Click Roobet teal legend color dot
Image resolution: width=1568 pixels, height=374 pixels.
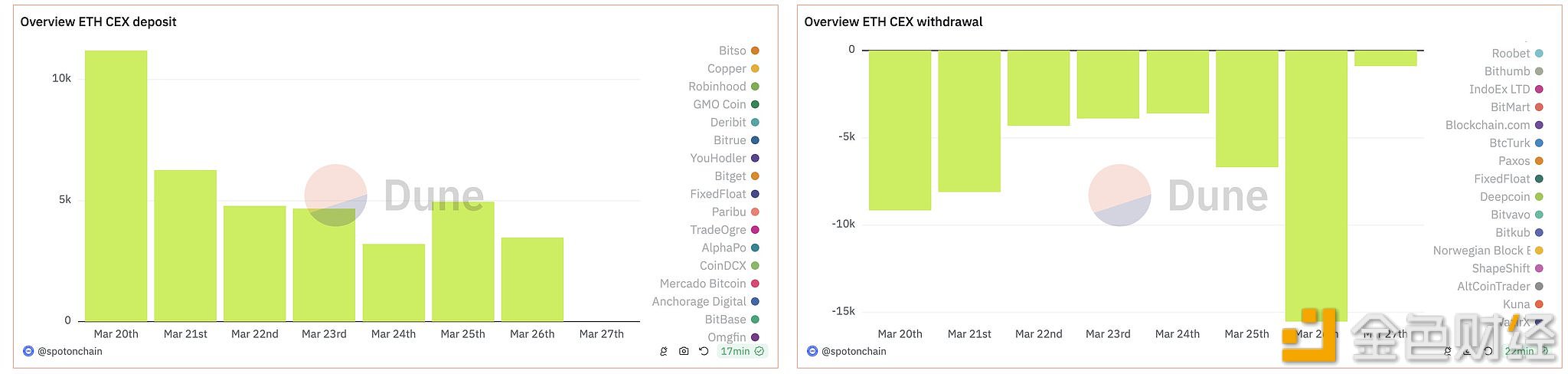click(1539, 54)
